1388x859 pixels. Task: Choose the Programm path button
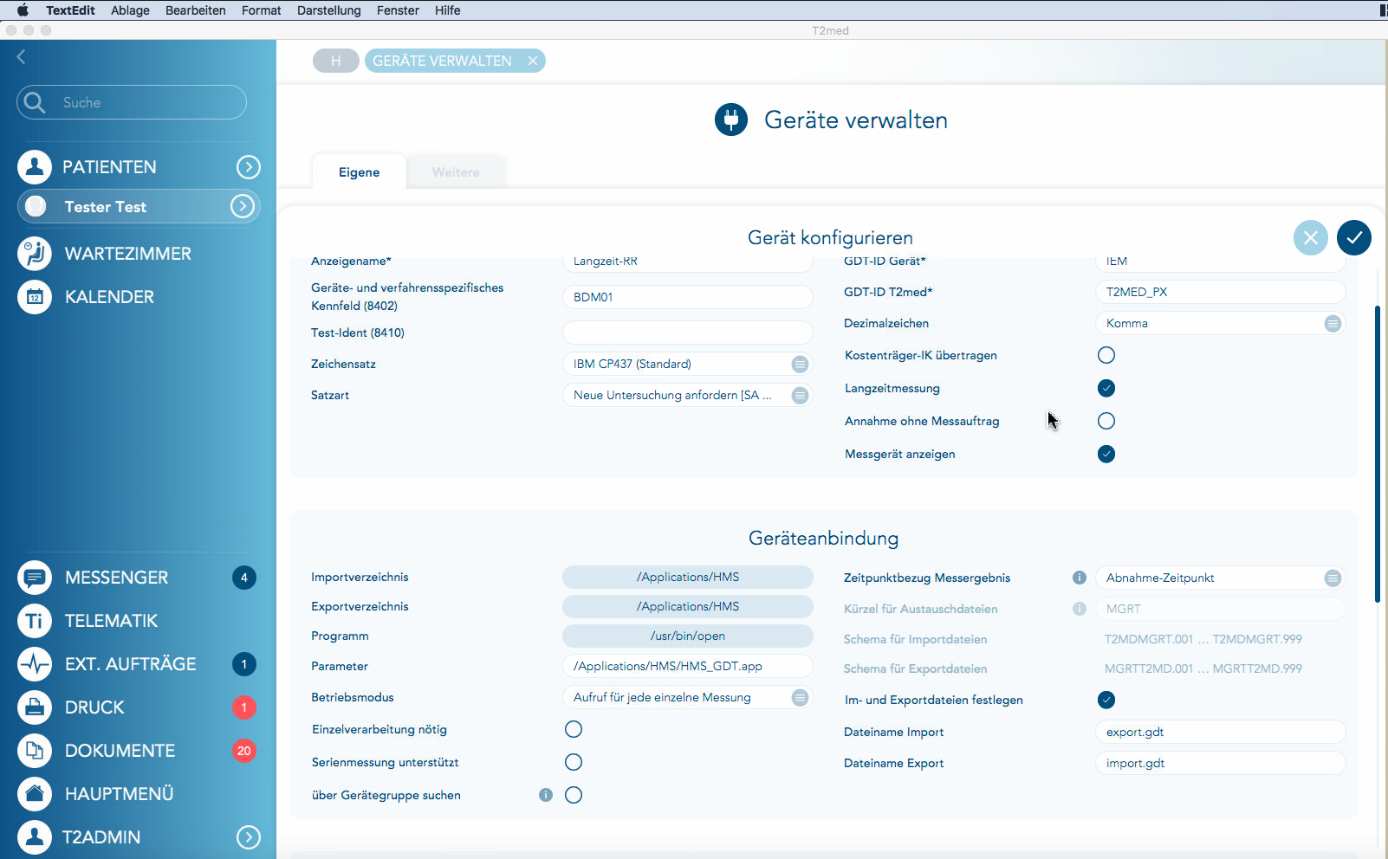pos(688,636)
